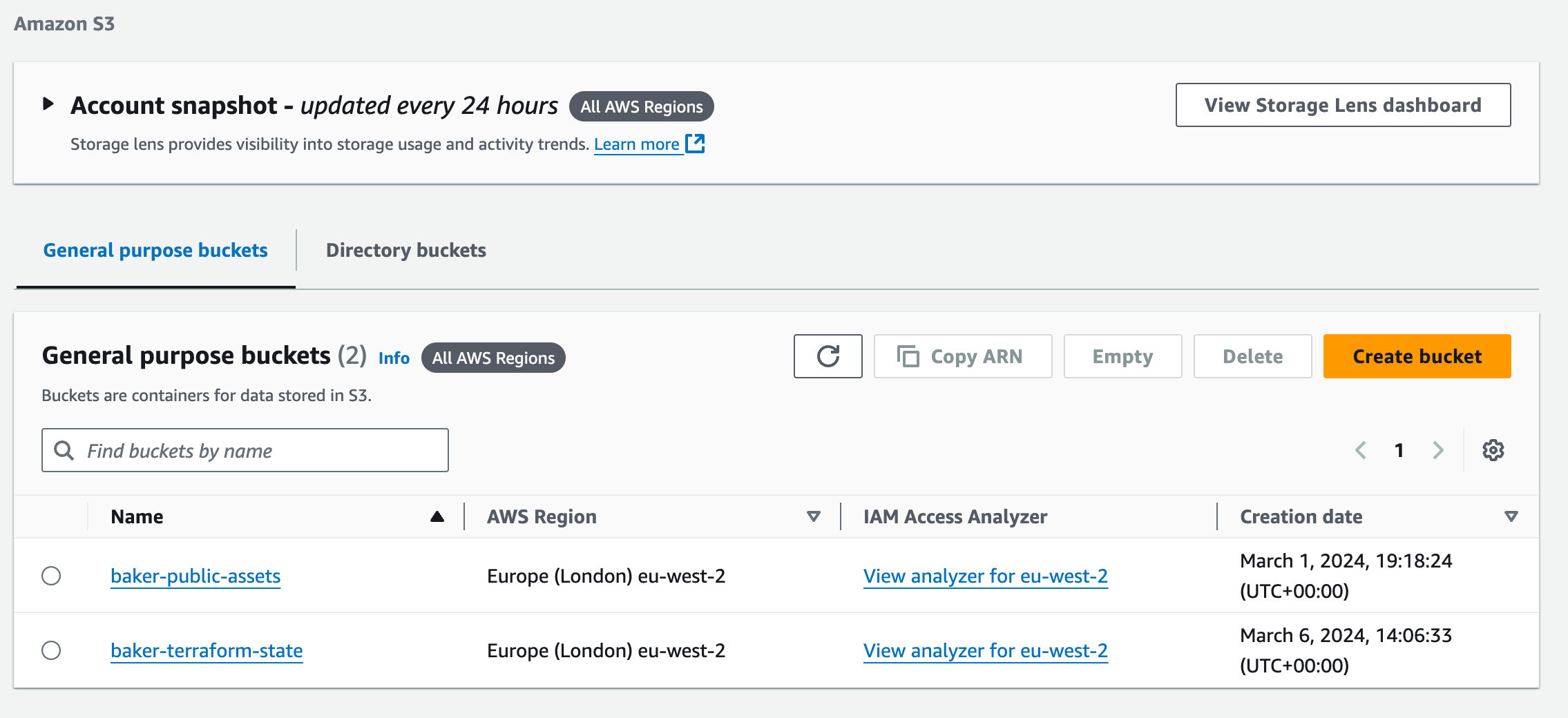The width and height of the screenshot is (1568, 718).
Task: Click the refresh buckets icon button
Action: tap(828, 356)
